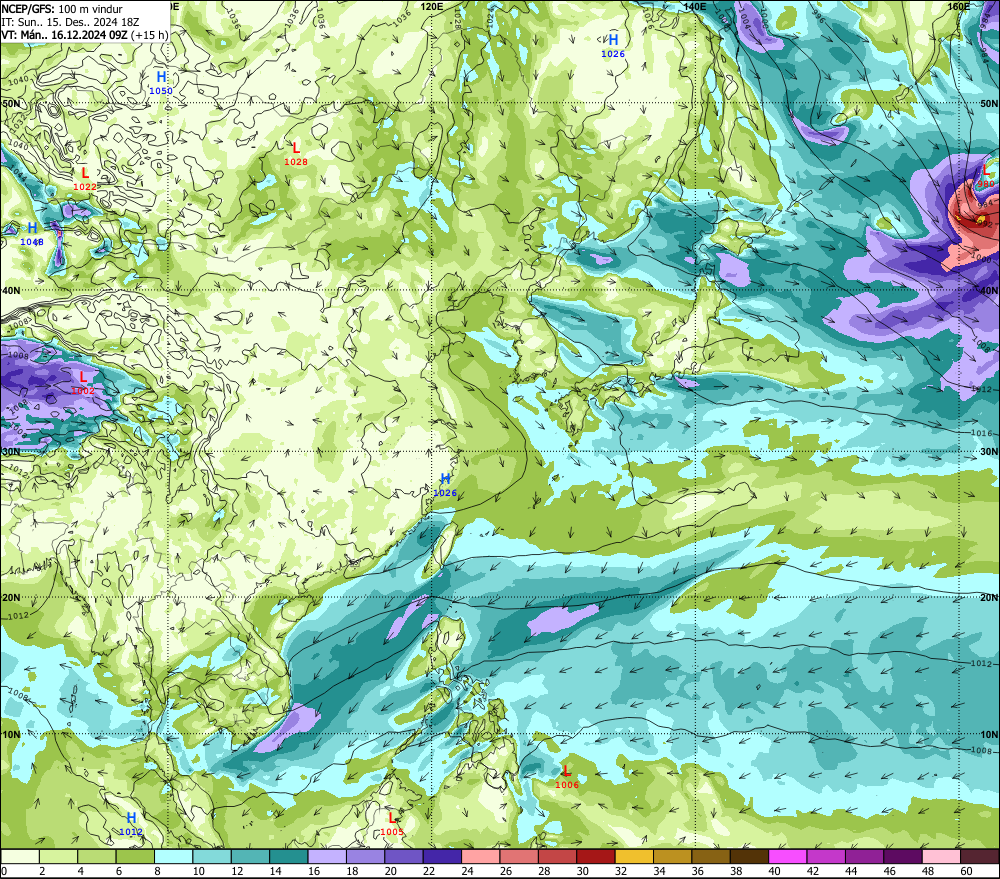The height and width of the screenshot is (879, 1000).
Task: Select the dark red 30–32 legend swatch
Action: (x=596, y=857)
